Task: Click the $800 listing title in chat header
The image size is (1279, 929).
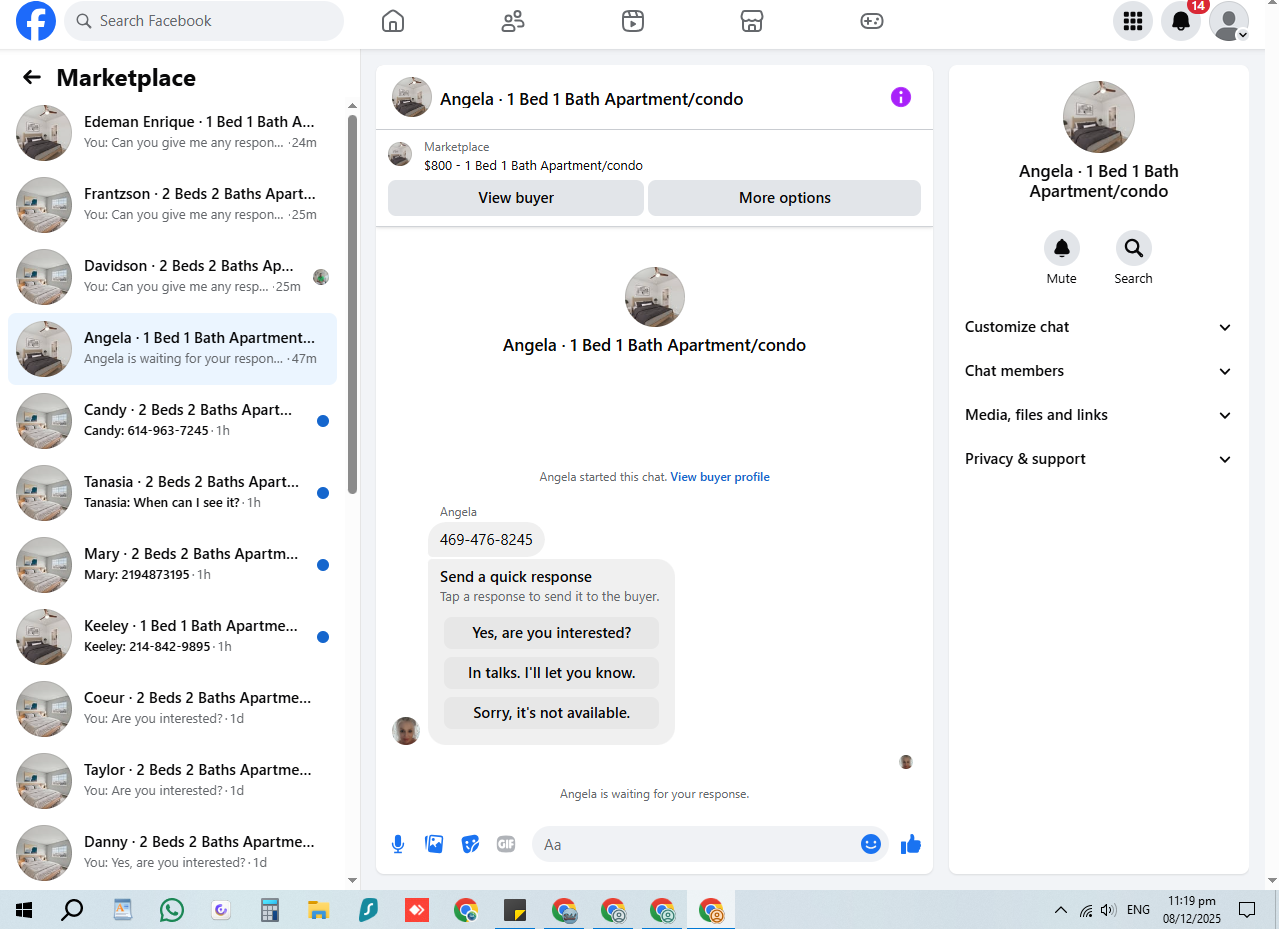Action: [x=533, y=166]
